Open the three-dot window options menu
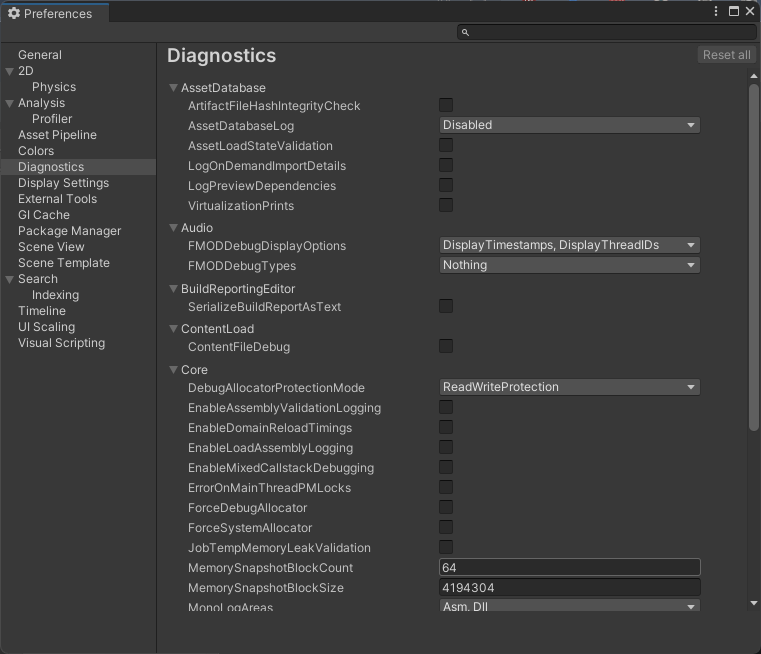This screenshot has height=654, width=761. click(717, 12)
